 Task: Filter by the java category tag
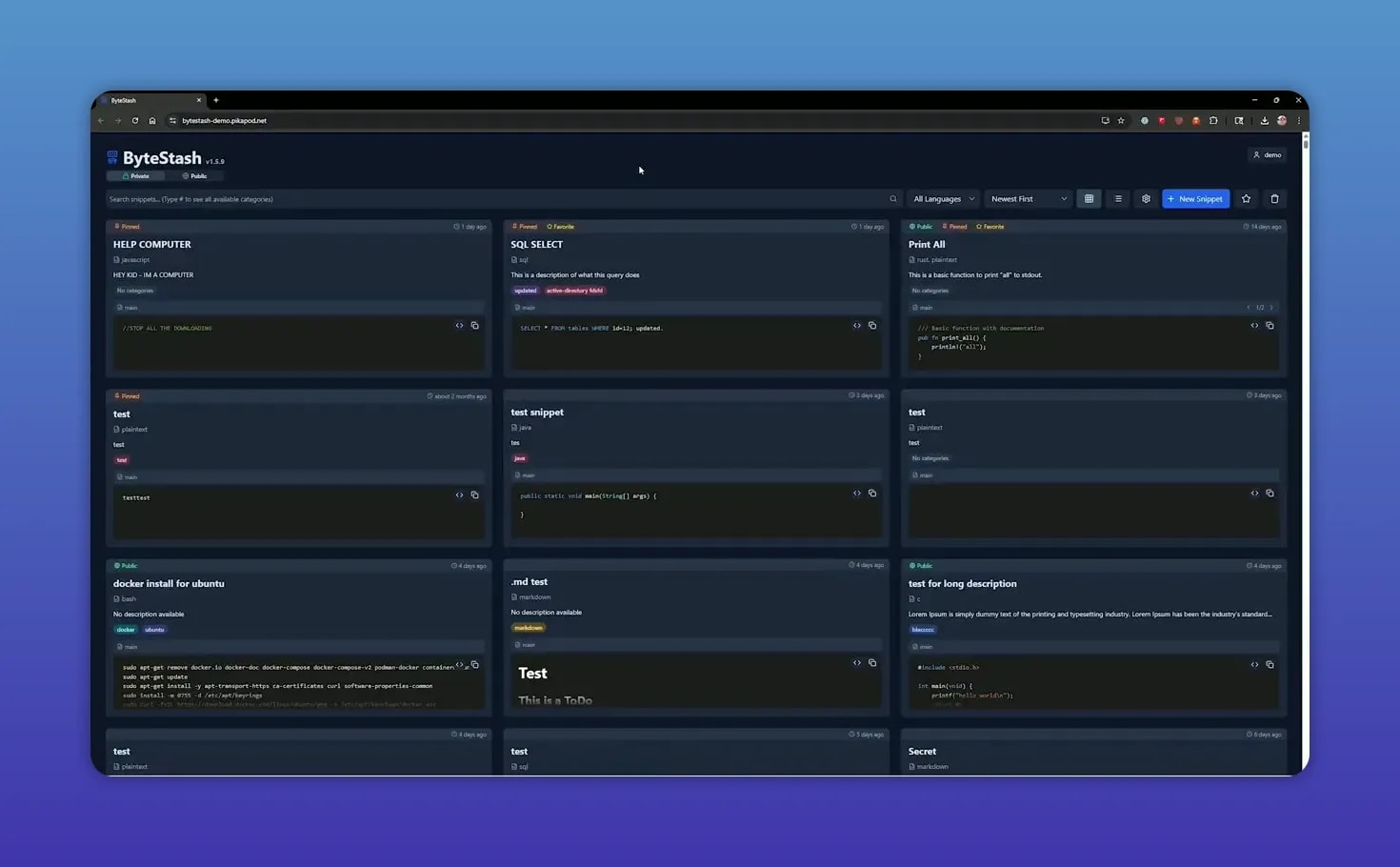coord(520,458)
